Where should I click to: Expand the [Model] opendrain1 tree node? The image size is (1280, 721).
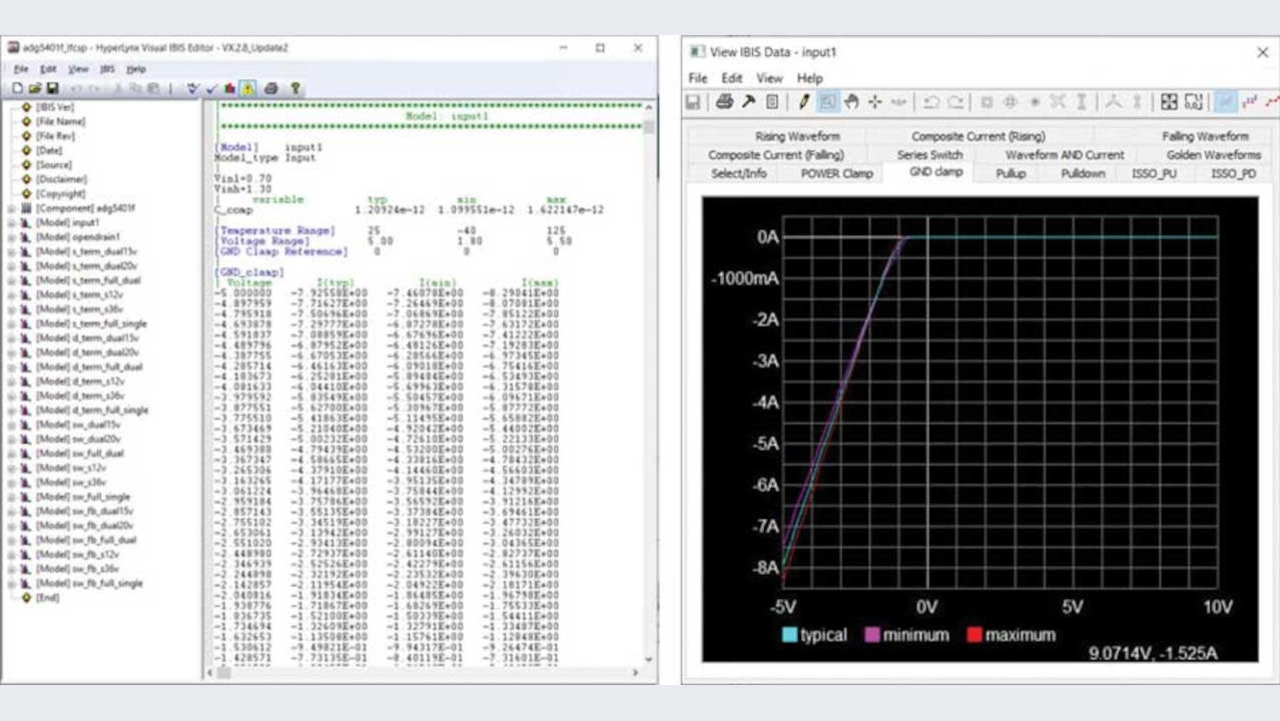[12, 237]
